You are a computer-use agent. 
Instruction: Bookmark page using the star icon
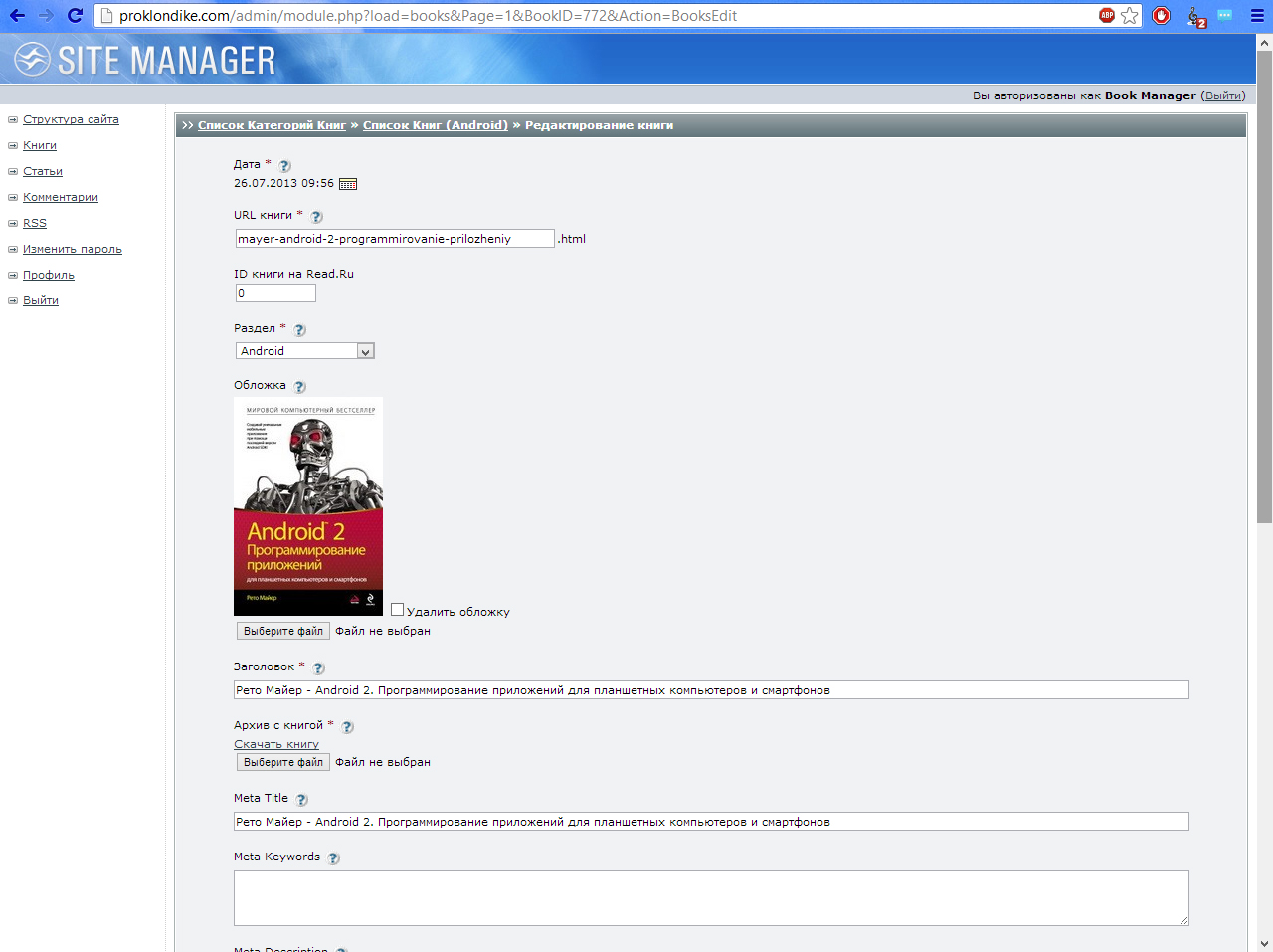click(x=1130, y=15)
